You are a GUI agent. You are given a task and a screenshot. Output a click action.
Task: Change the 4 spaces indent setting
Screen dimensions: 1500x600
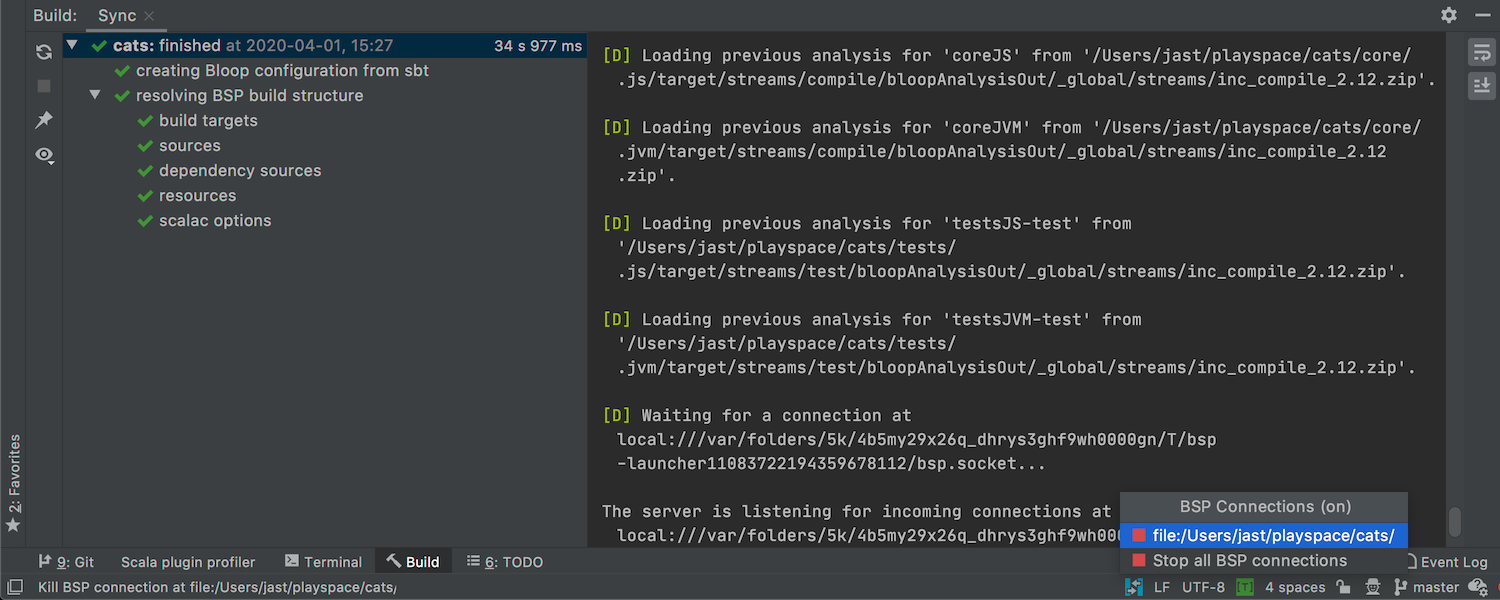[1295, 588]
